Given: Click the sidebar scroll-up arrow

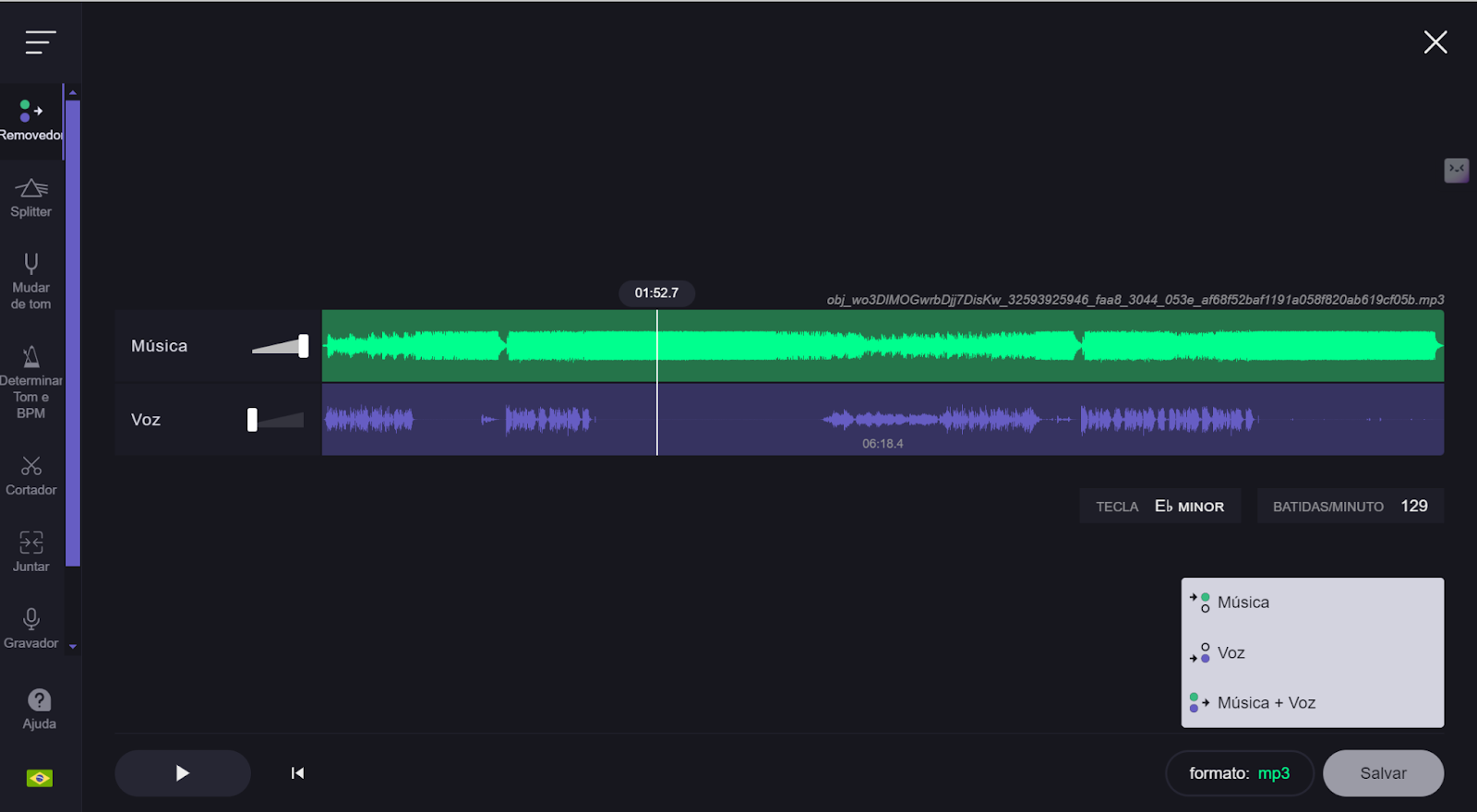Looking at the screenshot, I should pyautogui.click(x=73, y=93).
